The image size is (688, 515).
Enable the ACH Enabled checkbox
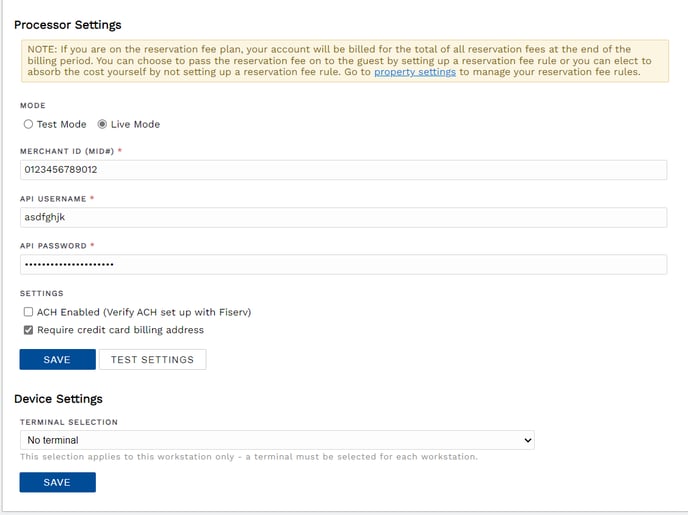pos(28,312)
